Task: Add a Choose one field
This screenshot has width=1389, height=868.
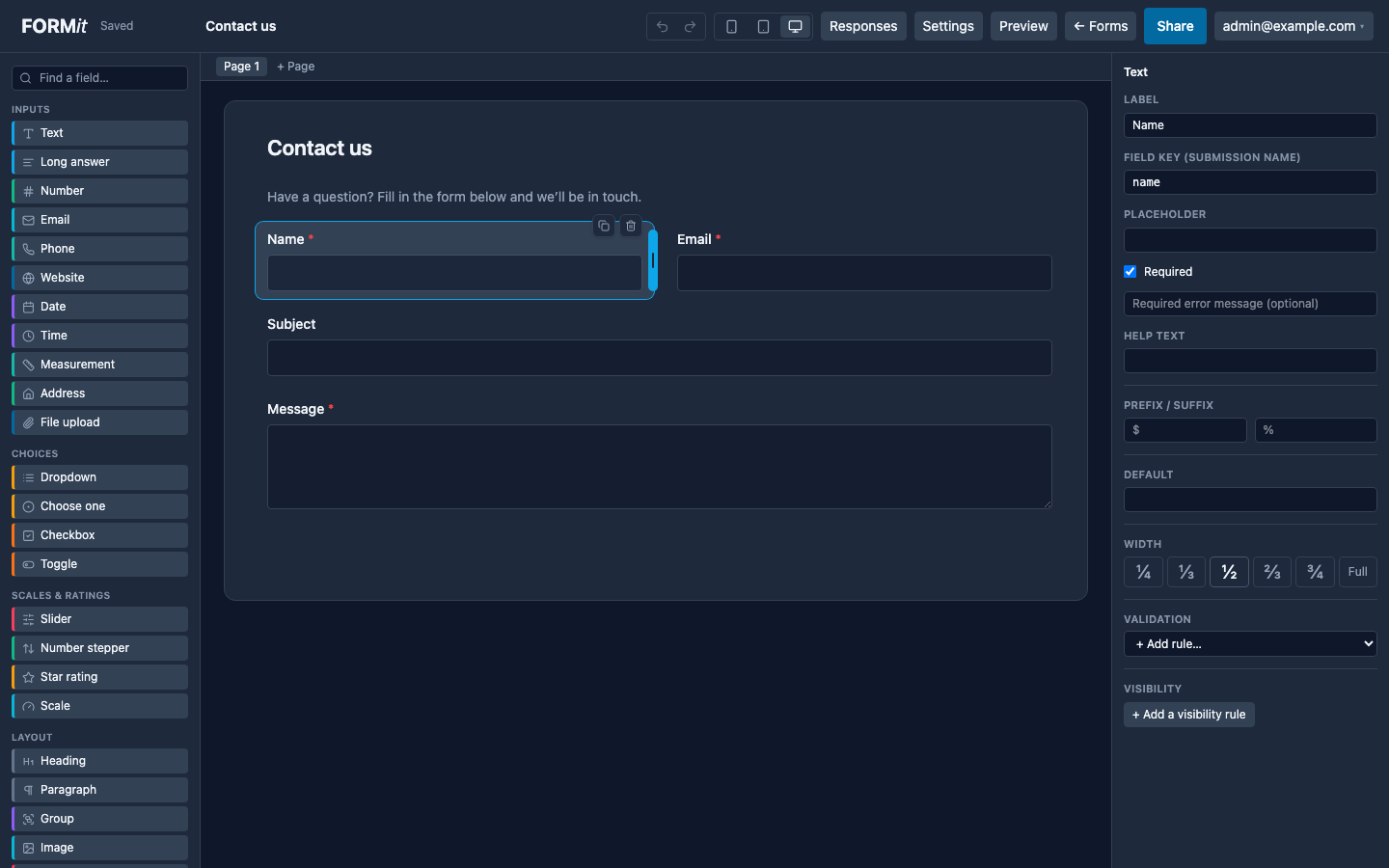Action: coord(99,506)
